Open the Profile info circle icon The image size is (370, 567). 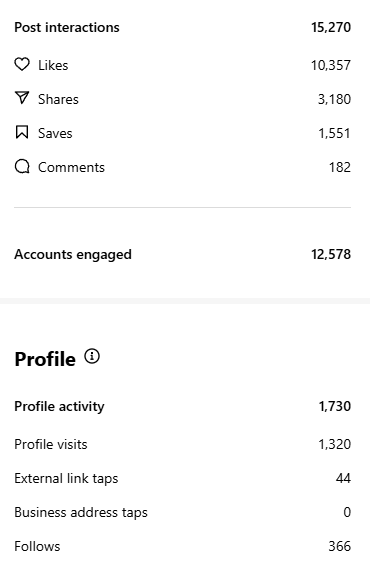pyautogui.click(x=92, y=357)
